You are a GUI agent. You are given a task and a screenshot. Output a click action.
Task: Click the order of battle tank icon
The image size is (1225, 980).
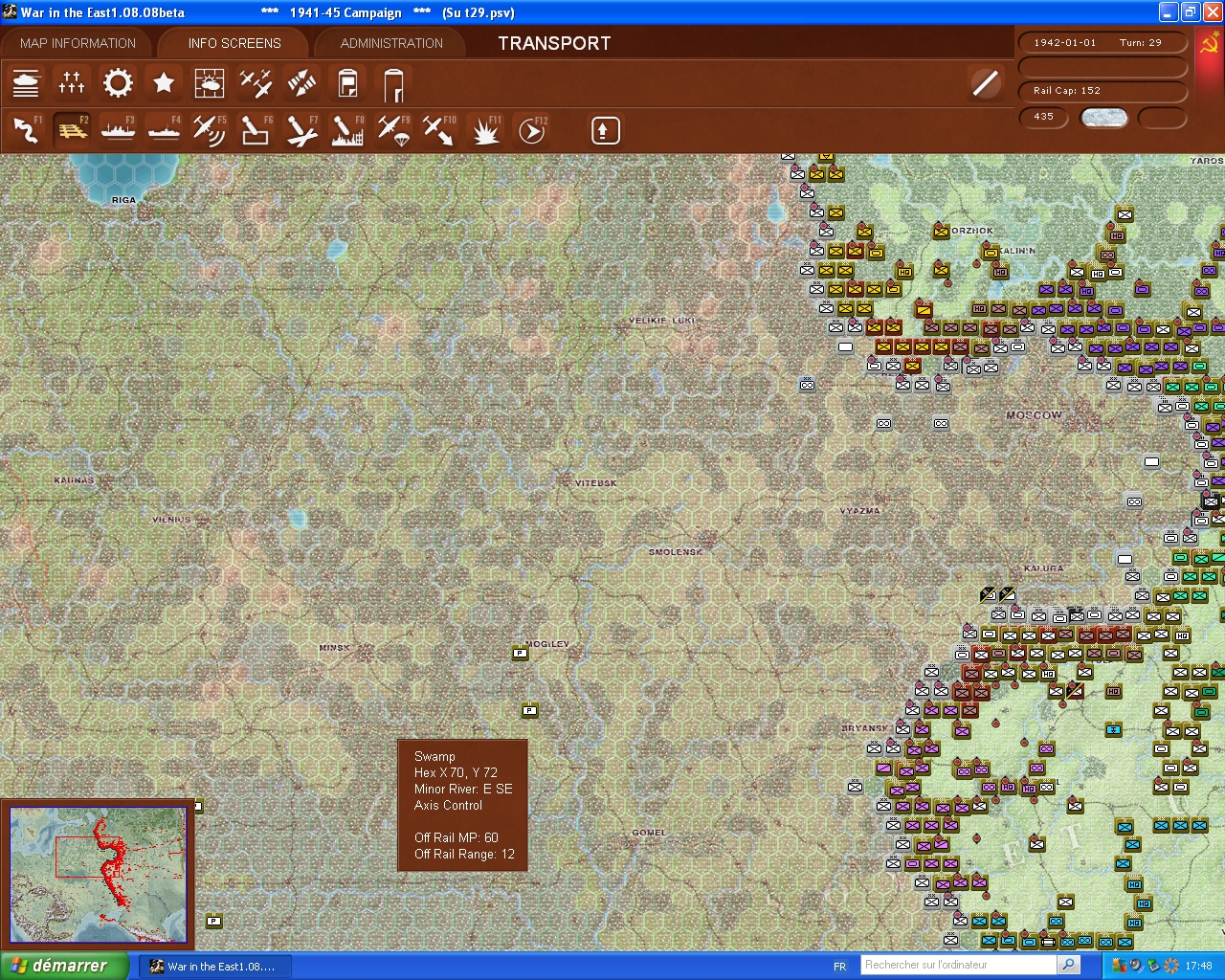26,83
